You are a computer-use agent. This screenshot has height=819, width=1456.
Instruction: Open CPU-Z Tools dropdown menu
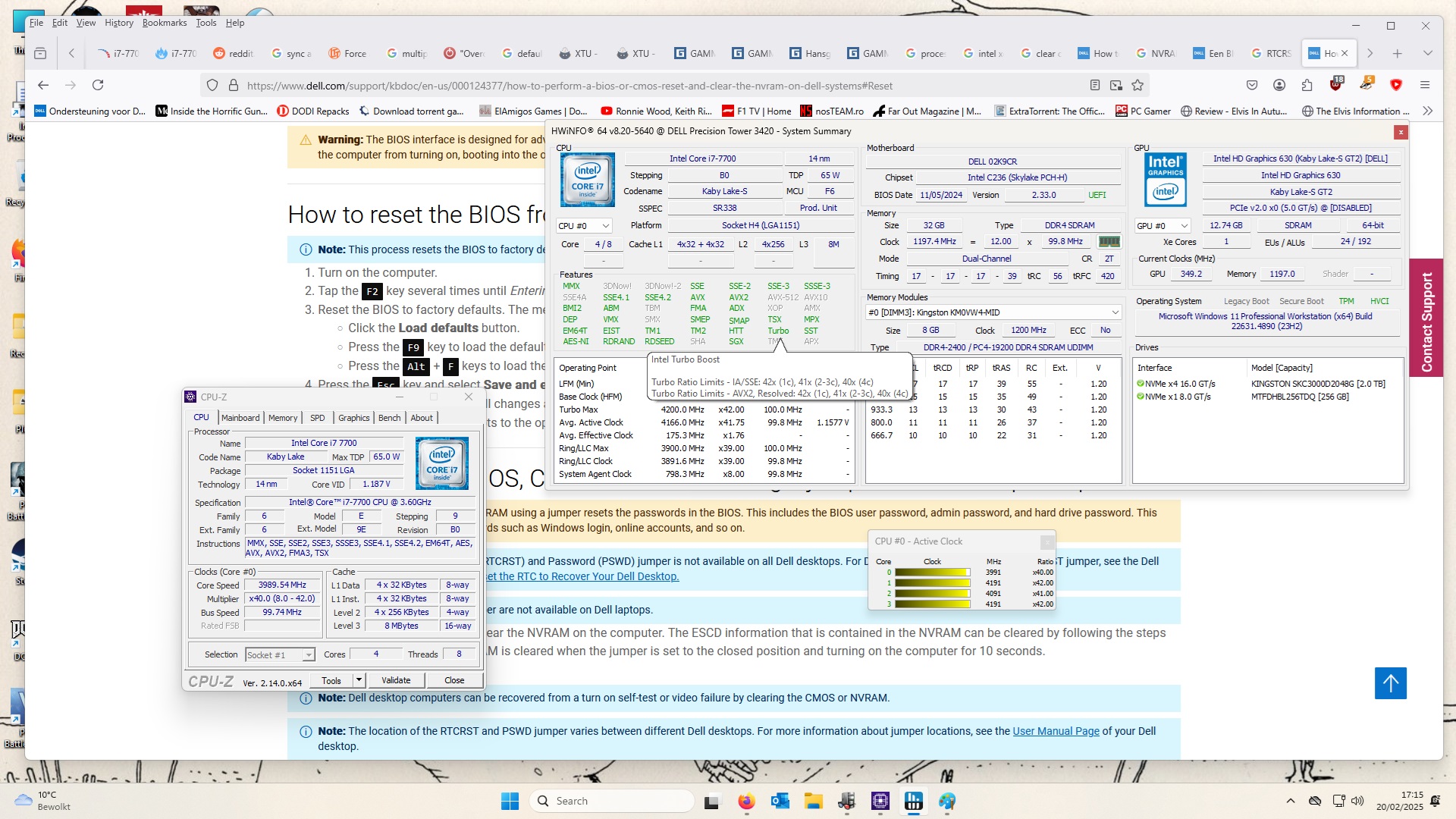point(358,680)
